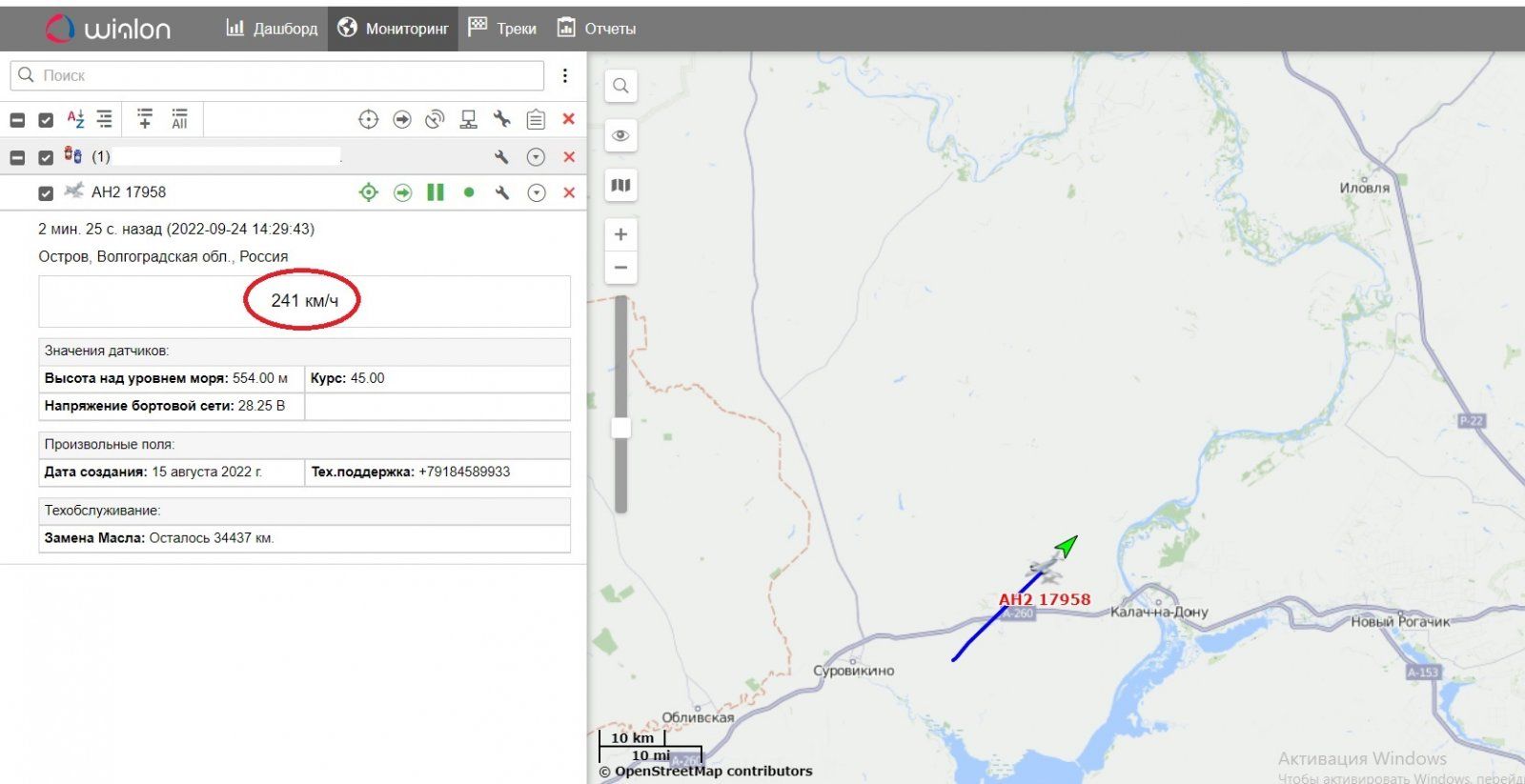Toggle the header select-all checkbox
1525x784 pixels.
(46, 120)
